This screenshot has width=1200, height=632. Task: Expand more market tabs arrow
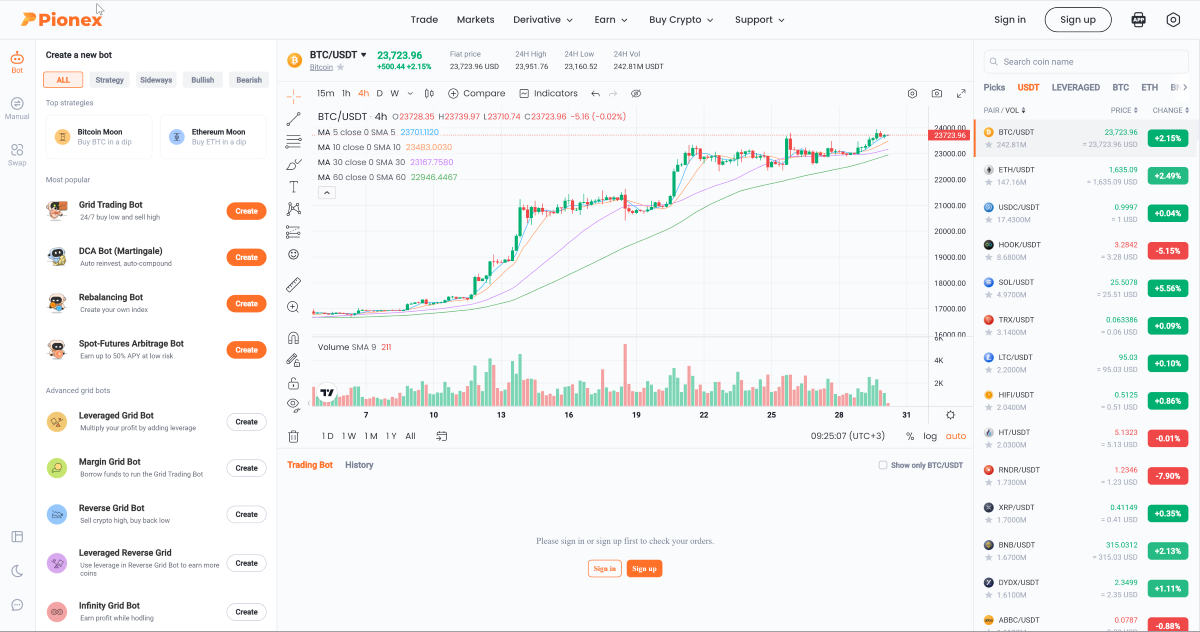tap(1186, 87)
